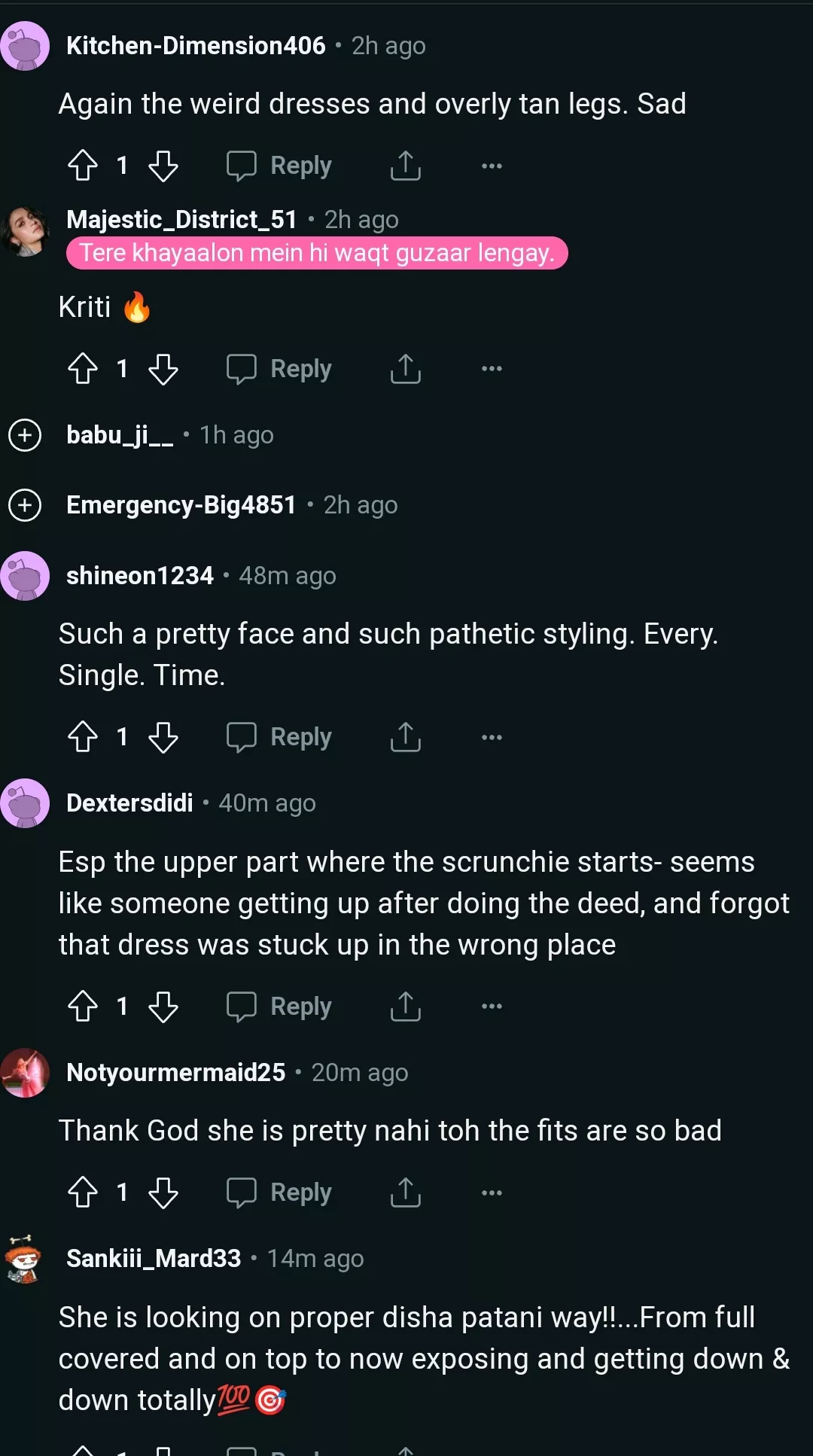Image resolution: width=813 pixels, height=1456 pixels.
Task: Expand Emergency-Big4851's collapsed comment
Action: [25, 505]
